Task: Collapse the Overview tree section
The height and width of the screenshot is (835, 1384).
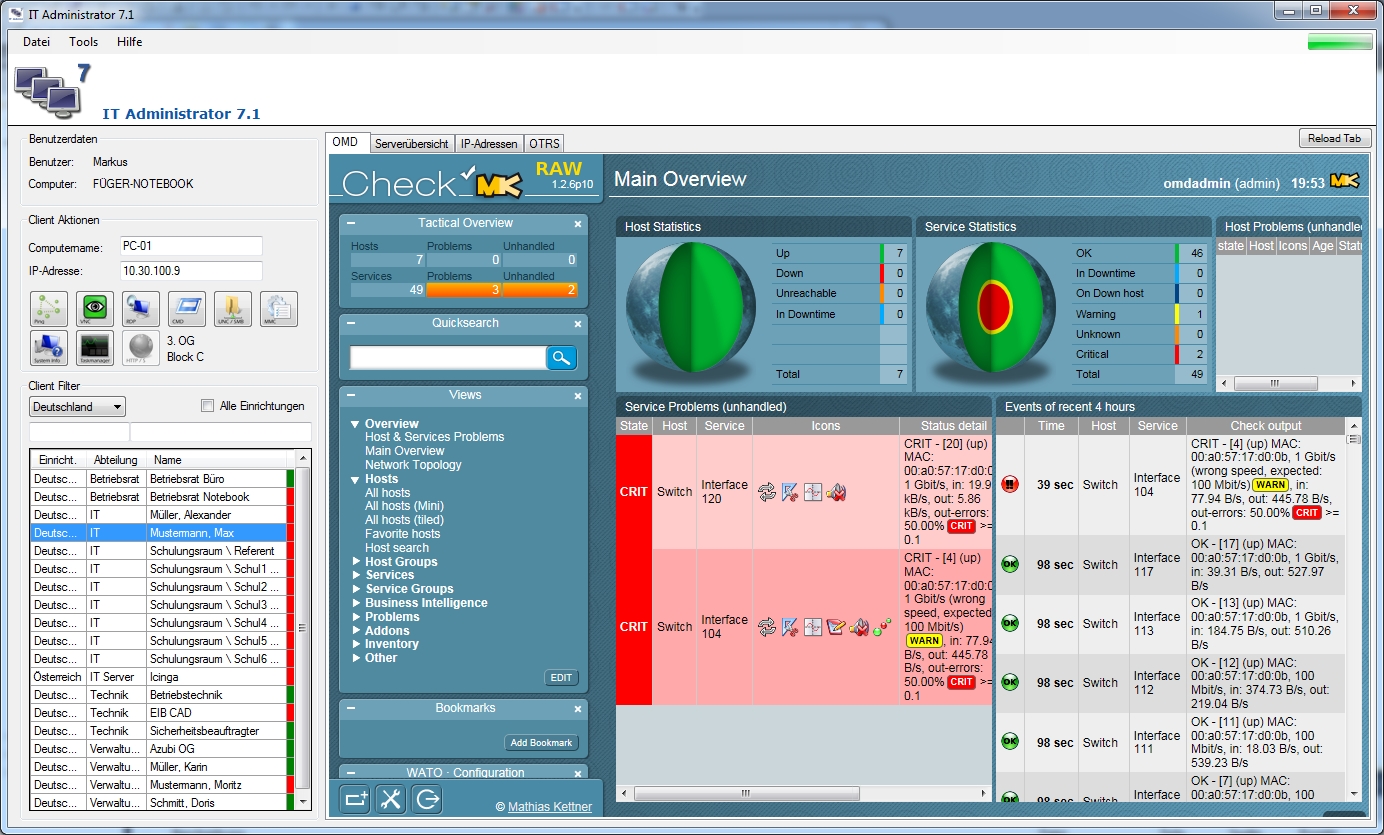Action: click(x=354, y=424)
